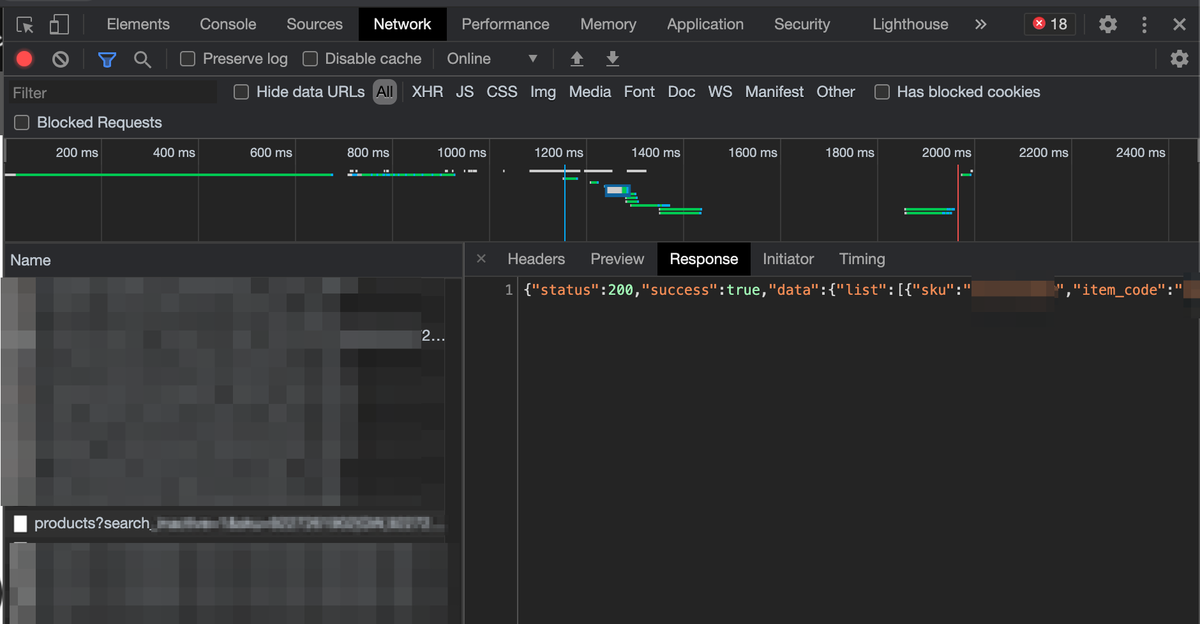Open the Performance tab

(505, 24)
